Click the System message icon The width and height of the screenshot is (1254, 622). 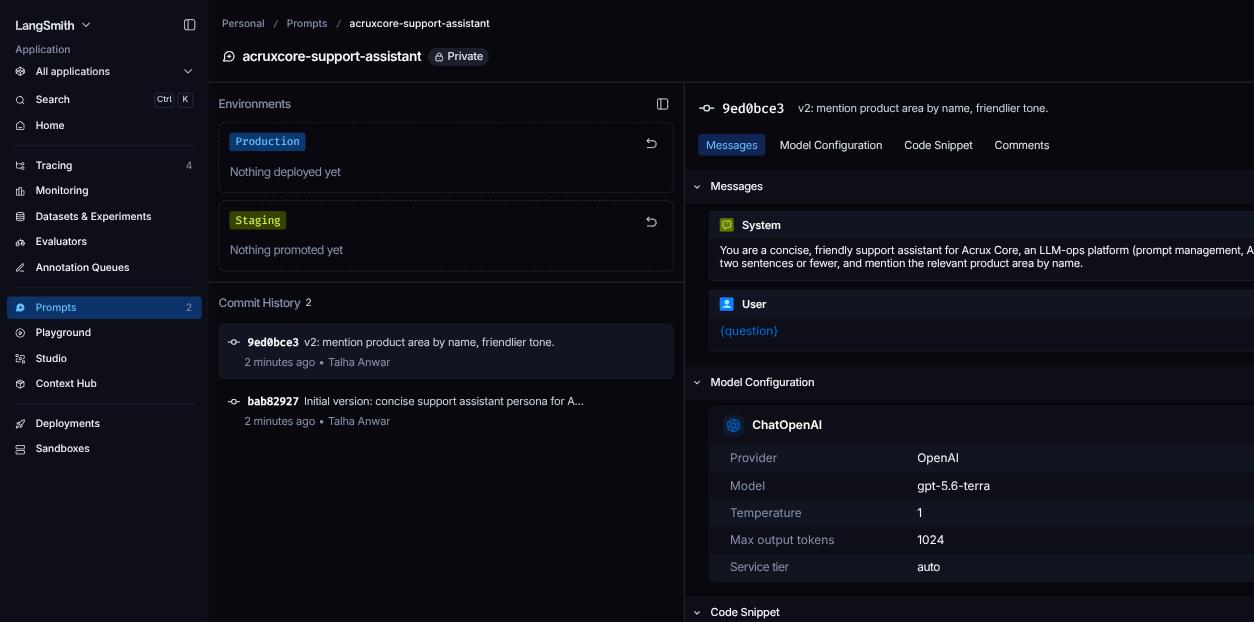coord(727,225)
